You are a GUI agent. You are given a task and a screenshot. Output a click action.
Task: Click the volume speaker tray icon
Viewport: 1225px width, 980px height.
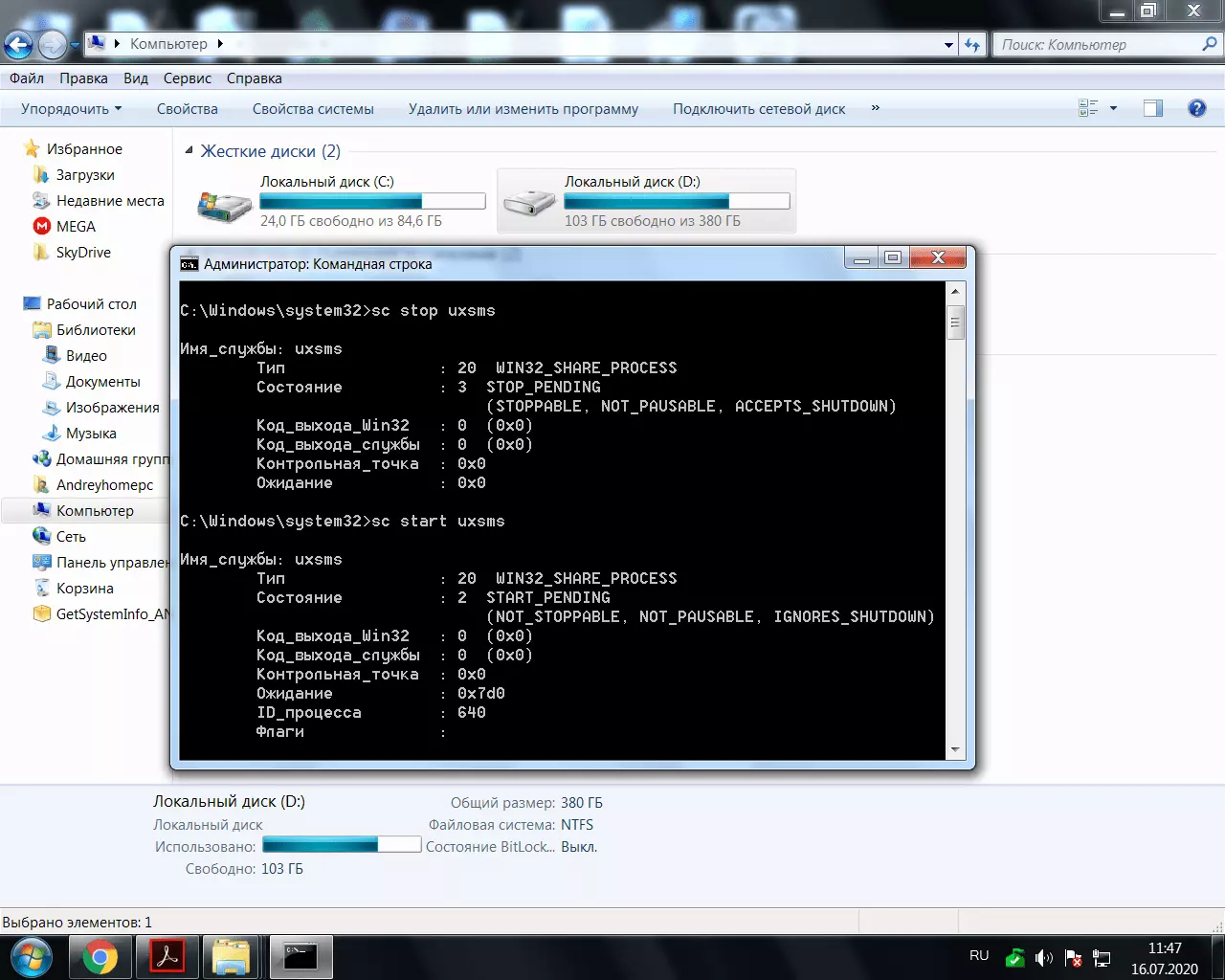tap(1044, 957)
